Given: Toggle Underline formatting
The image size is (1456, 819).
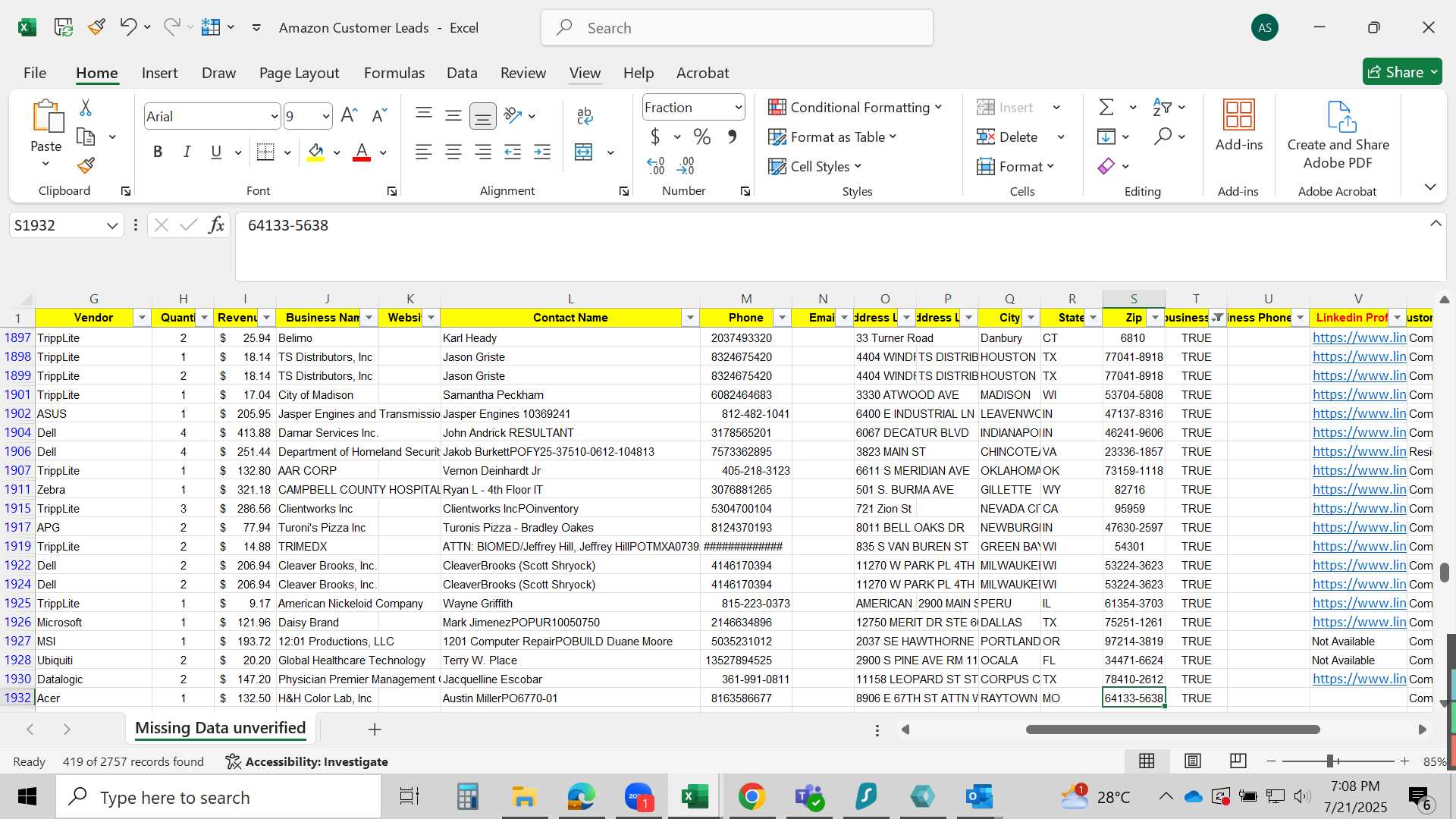Looking at the screenshot, I should click(216, 152).
